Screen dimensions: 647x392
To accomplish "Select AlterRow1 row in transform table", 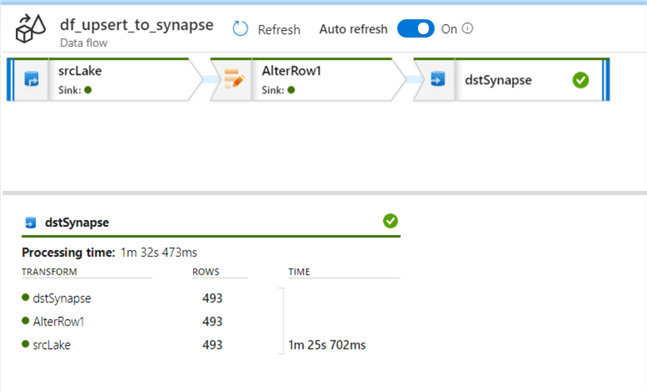I will pyautogui.click(x=211, y=321).
